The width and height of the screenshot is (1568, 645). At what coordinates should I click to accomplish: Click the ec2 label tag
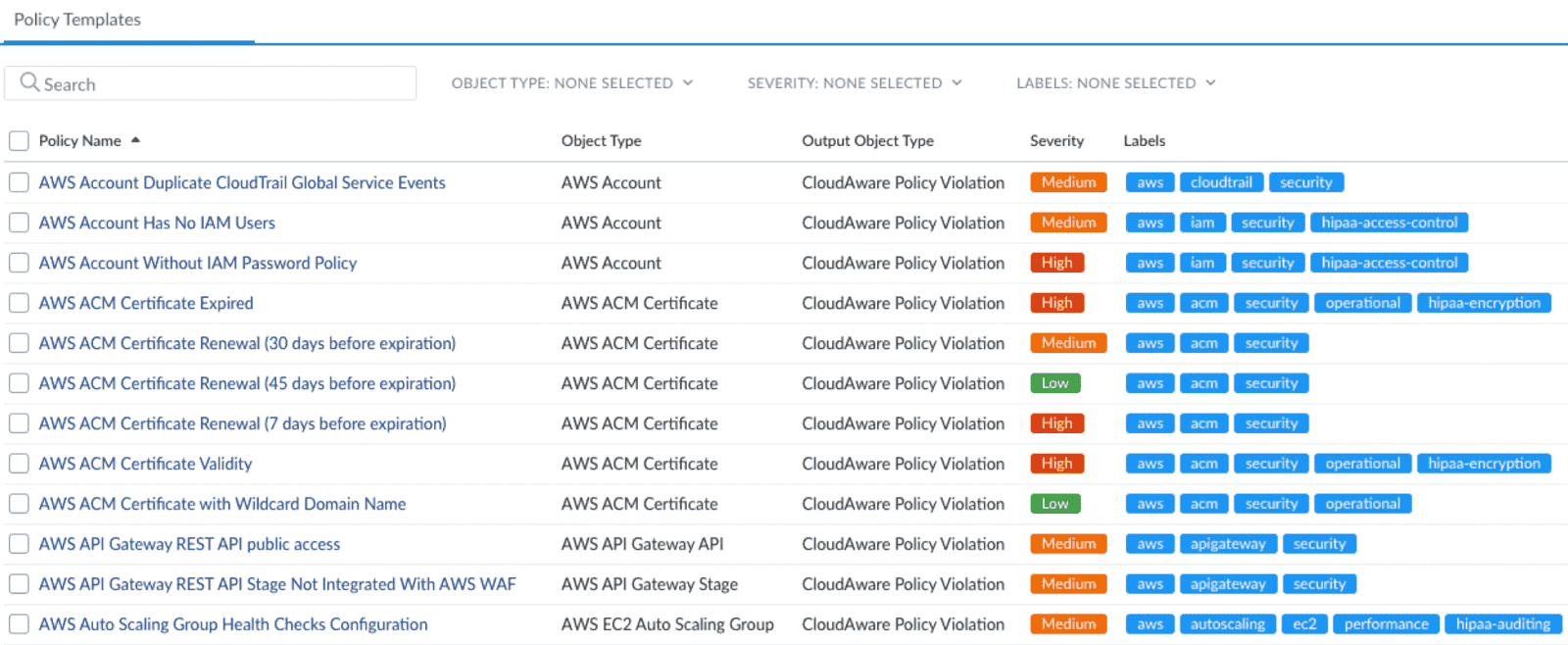1304,624
